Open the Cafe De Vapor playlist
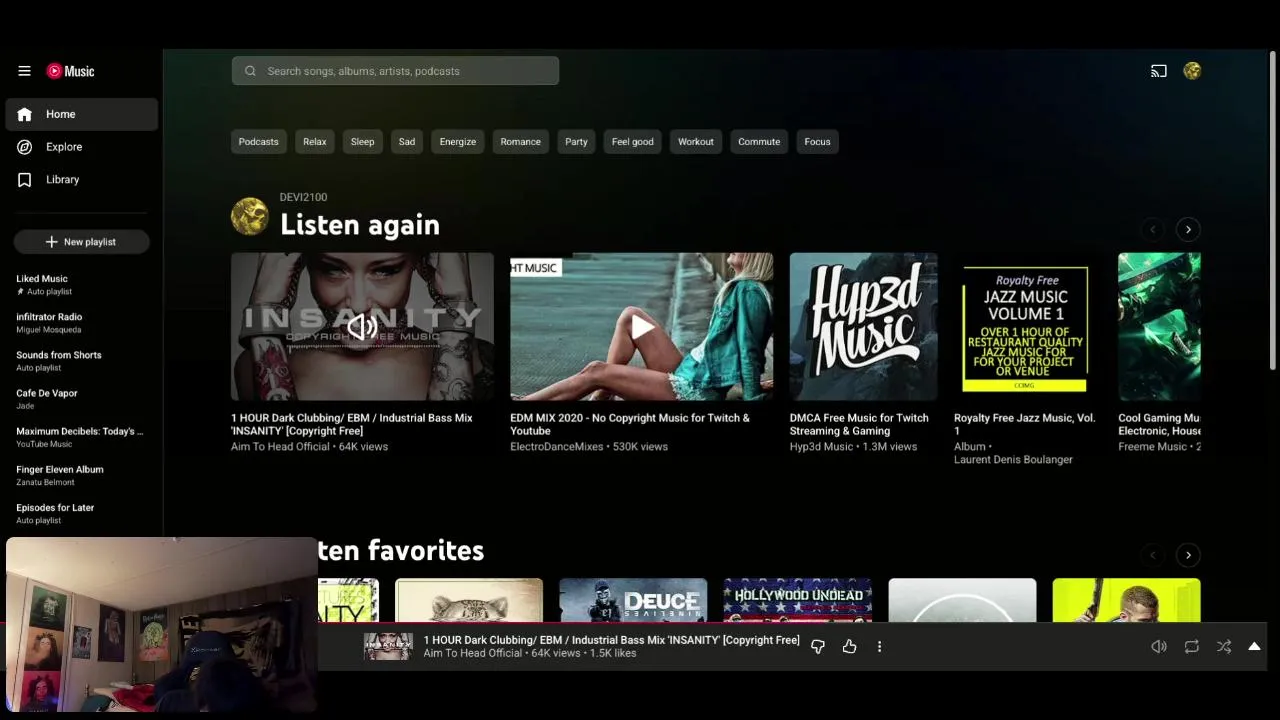 tap(82, 399)
